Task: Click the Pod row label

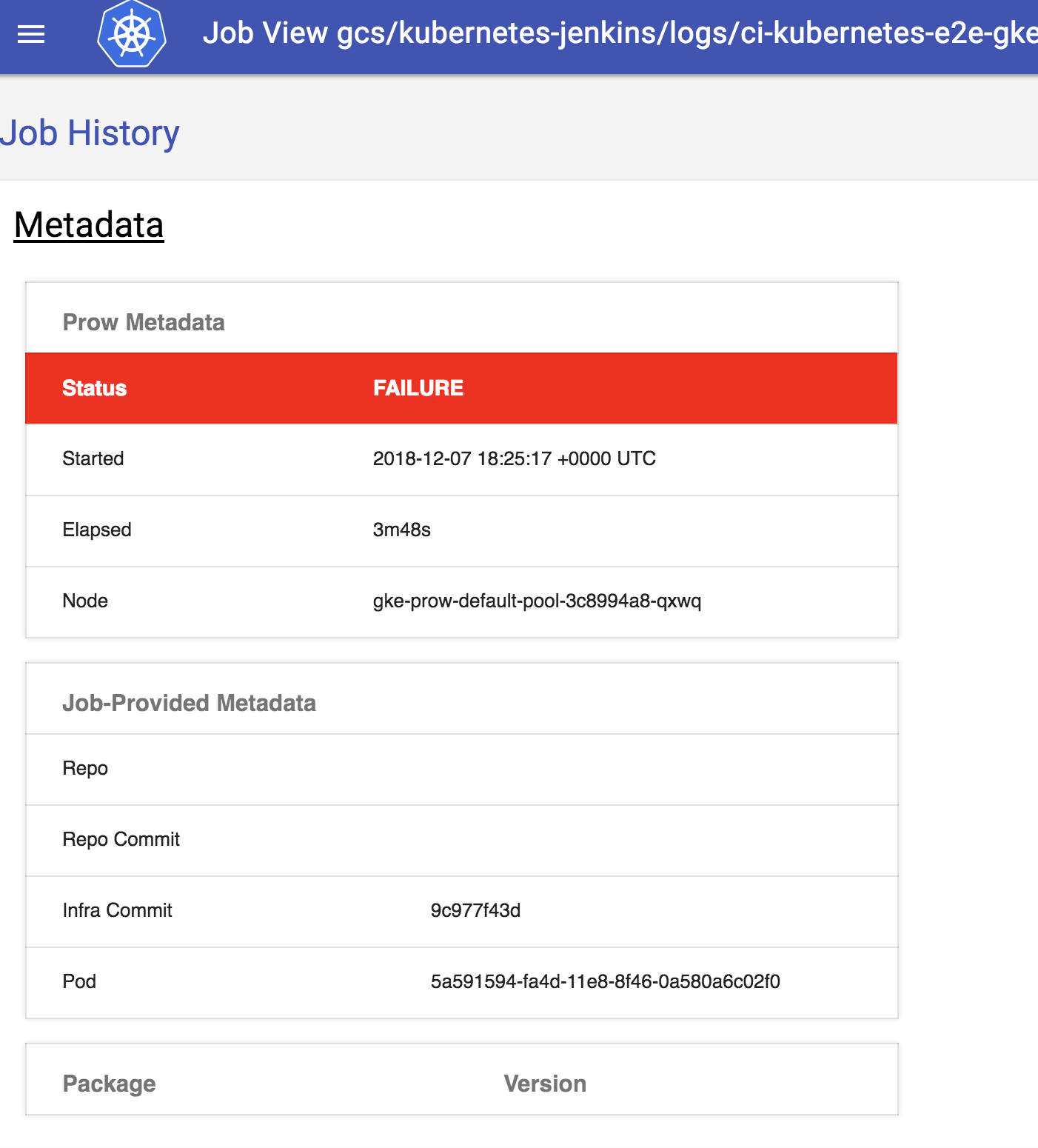Action: 80,981
